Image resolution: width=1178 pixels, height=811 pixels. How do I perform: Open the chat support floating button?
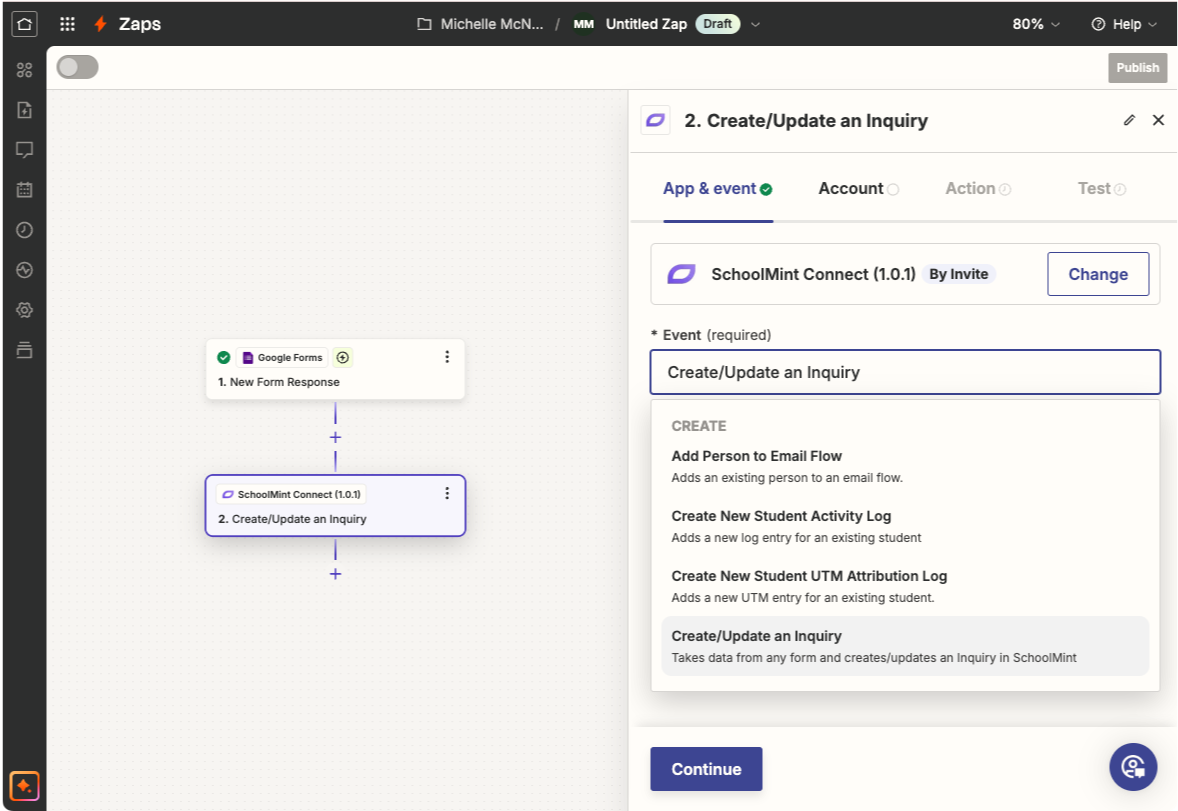click(x=1133, y=767)
